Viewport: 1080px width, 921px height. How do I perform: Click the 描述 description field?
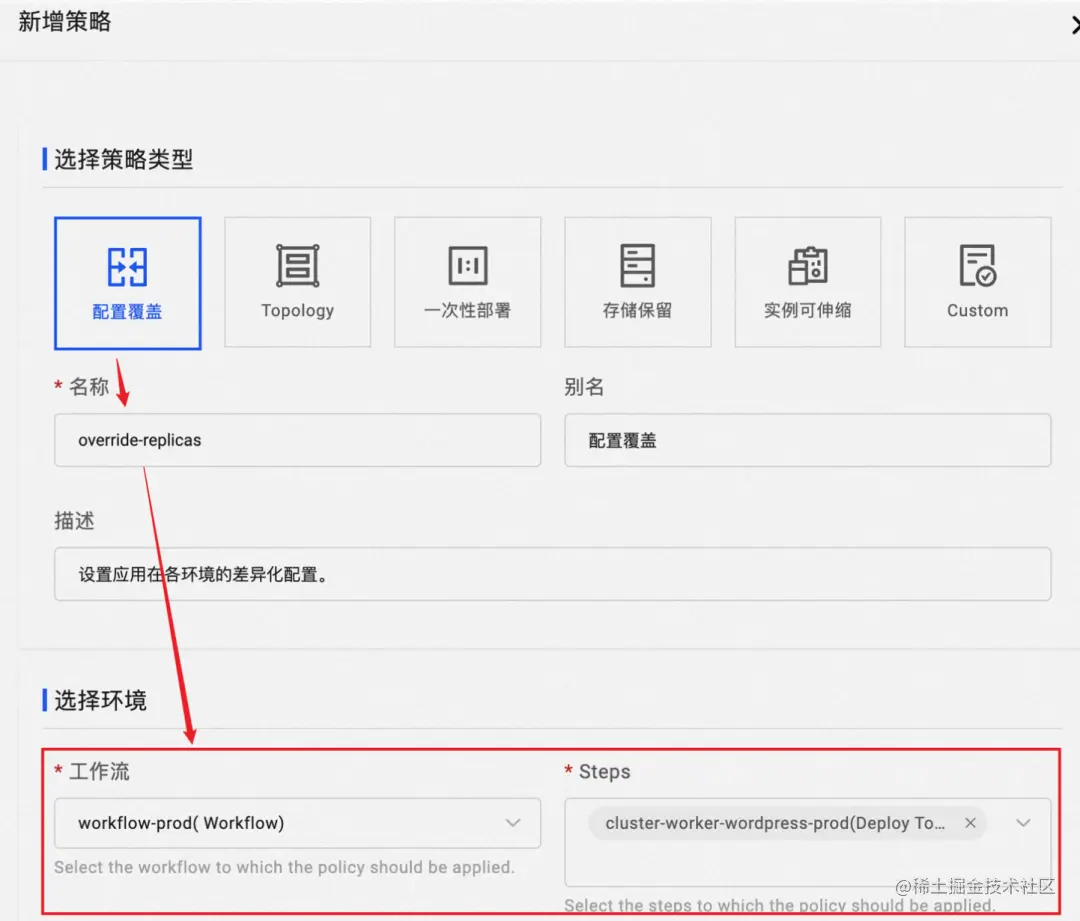[552, 574]
